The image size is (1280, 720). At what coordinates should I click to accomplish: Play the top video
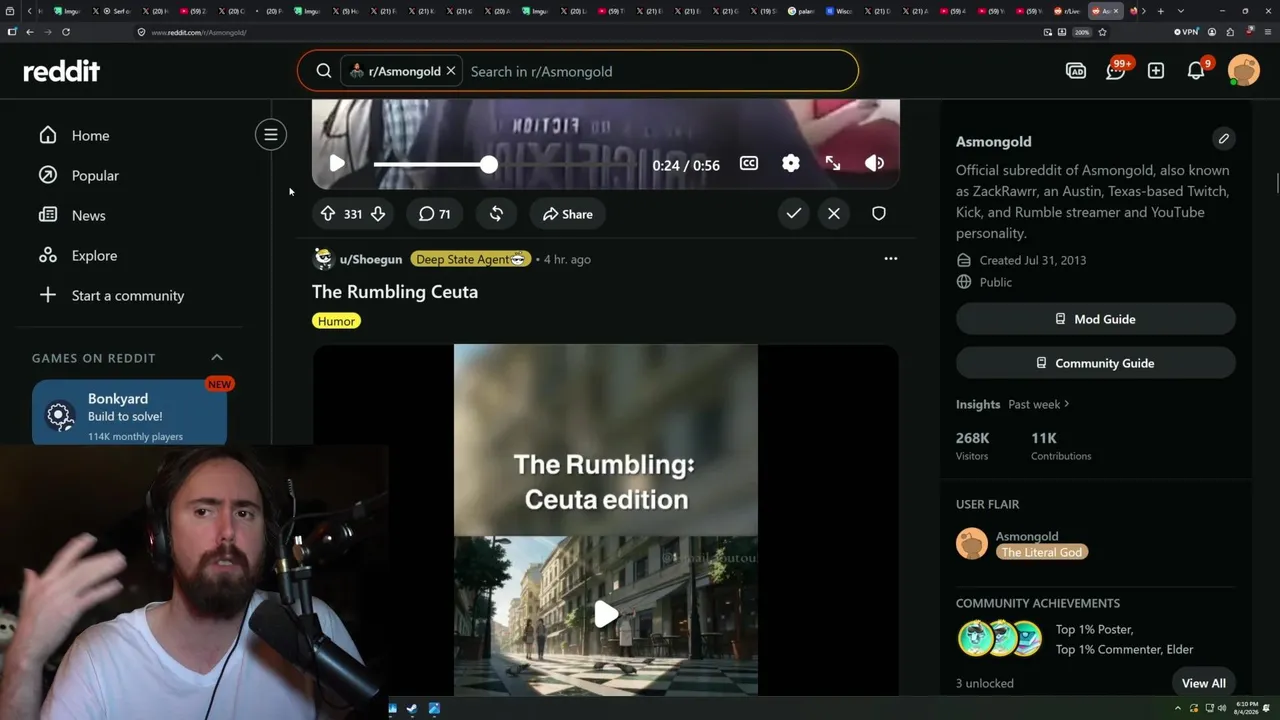[337, 164]
